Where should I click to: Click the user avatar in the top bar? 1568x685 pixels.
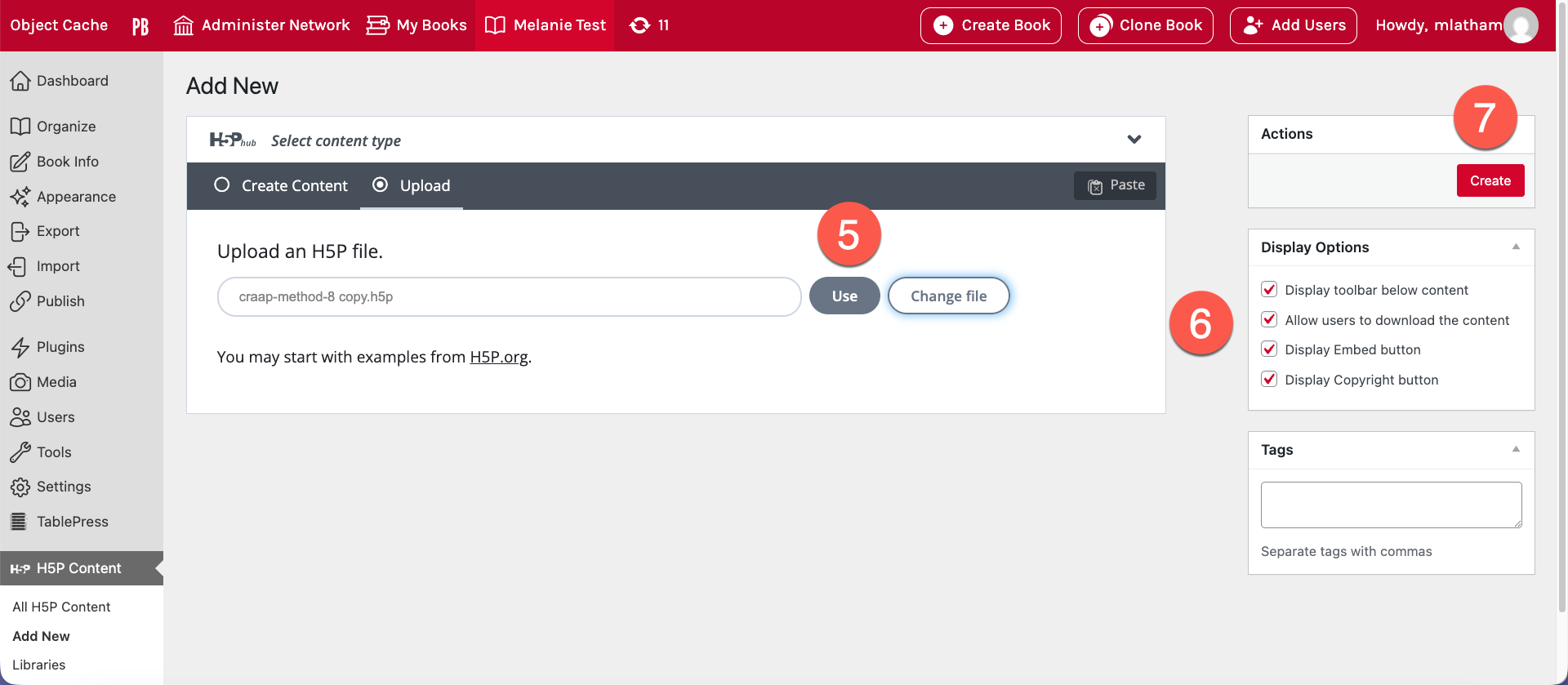[x=1520, y=26]
